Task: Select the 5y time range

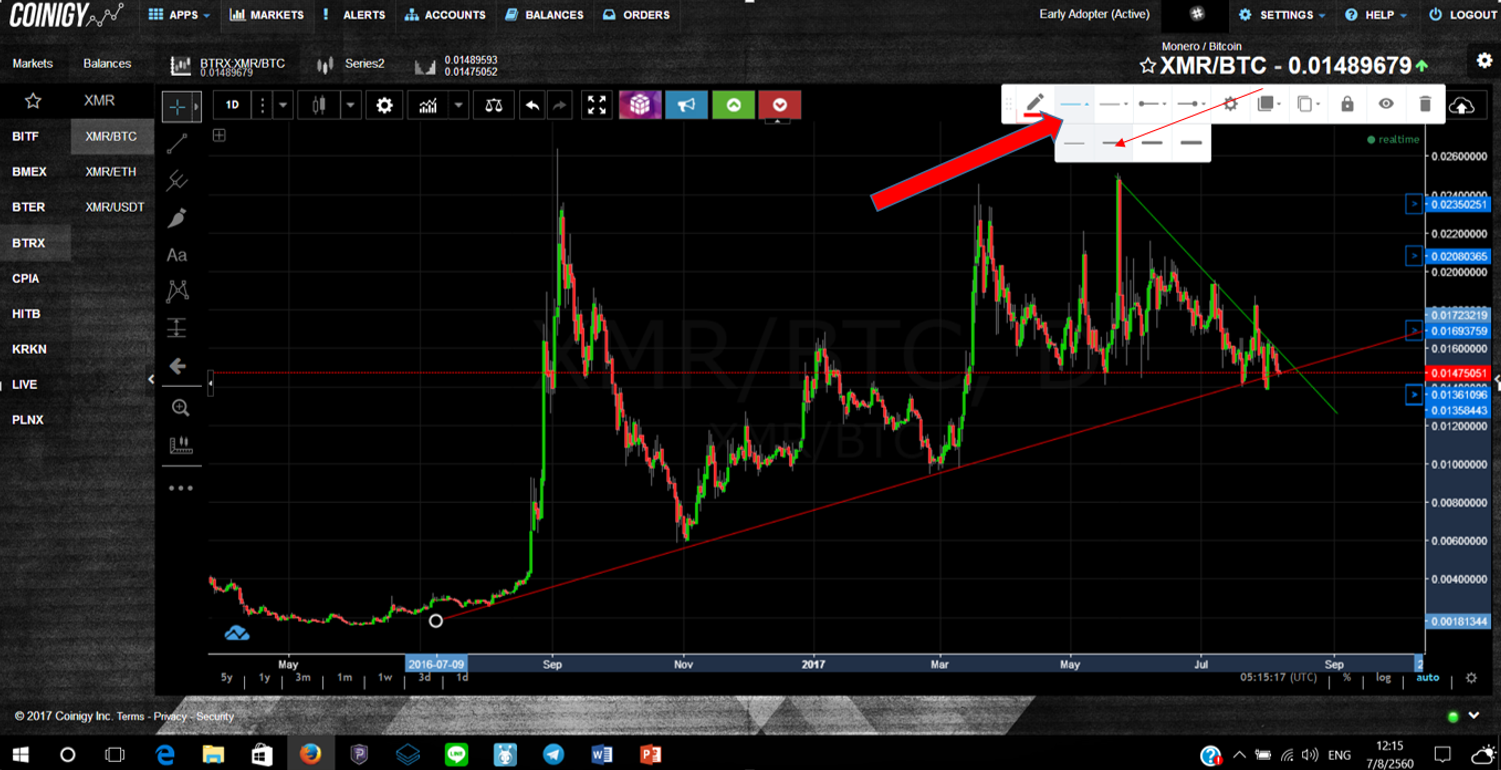Action: [x=227, y=677]
